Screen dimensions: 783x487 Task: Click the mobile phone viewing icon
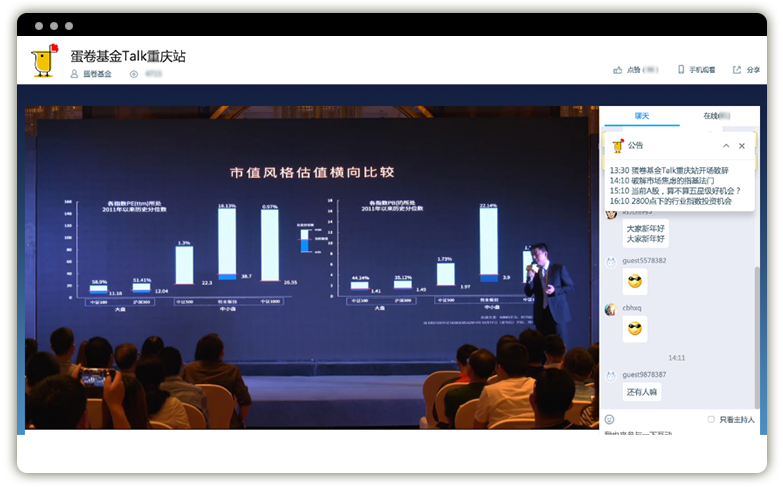pos(681,70)
